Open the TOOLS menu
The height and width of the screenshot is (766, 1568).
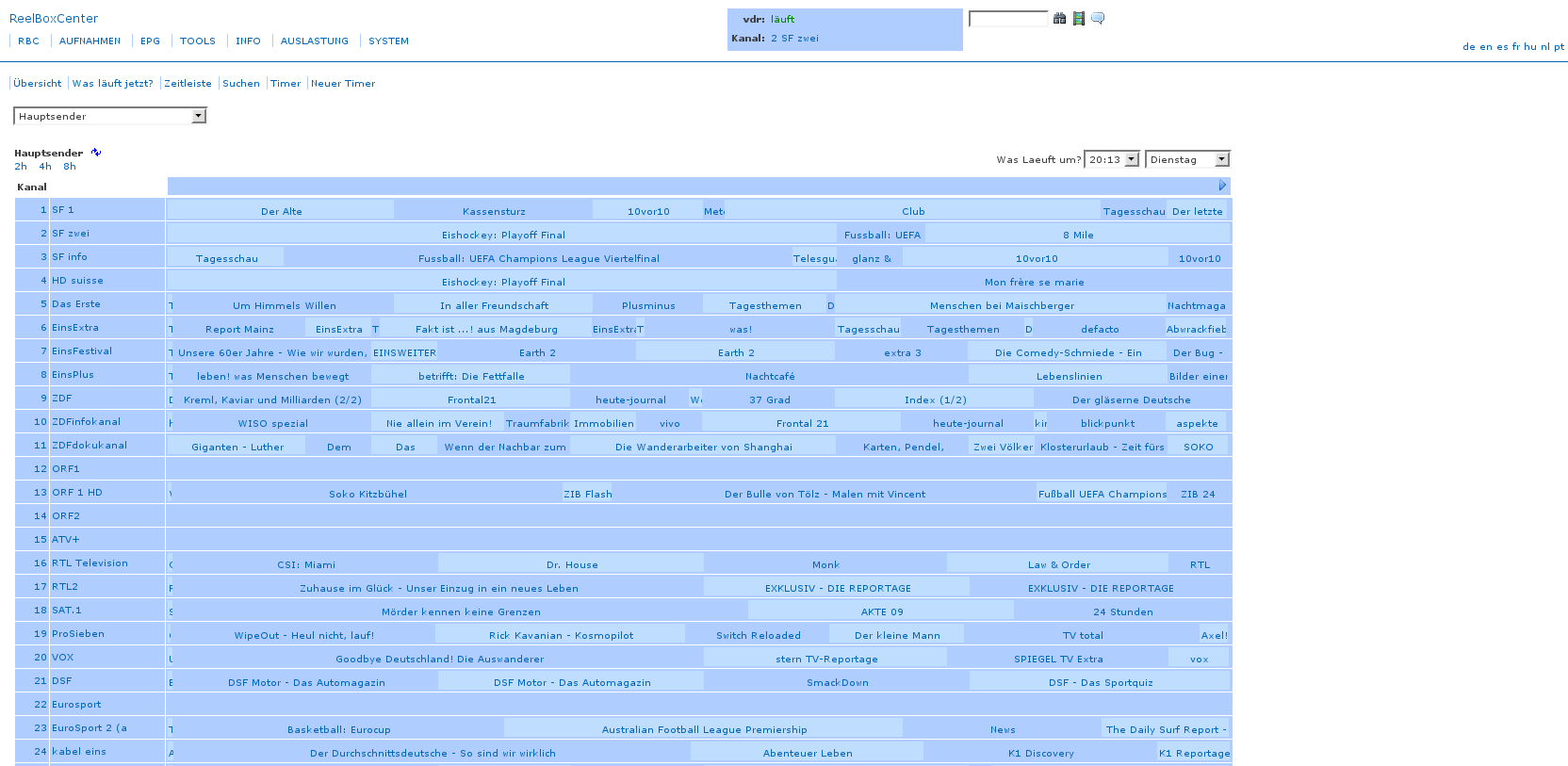click(198, 41)
